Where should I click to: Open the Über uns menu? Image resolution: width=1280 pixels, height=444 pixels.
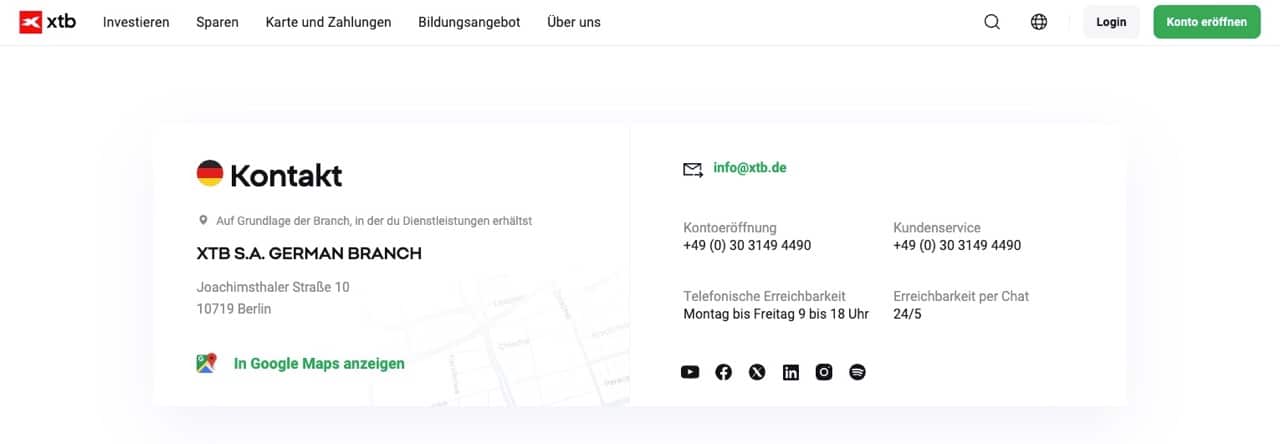[574, 22]
